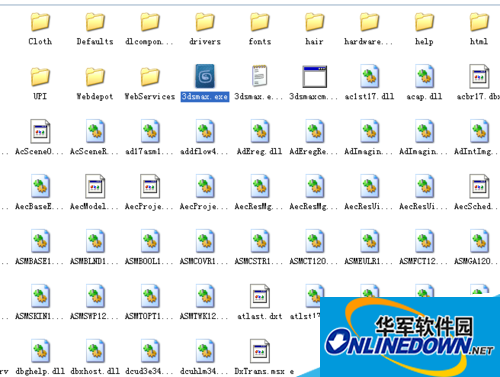
Task: Select the hair folder icon
Action: 315,22
